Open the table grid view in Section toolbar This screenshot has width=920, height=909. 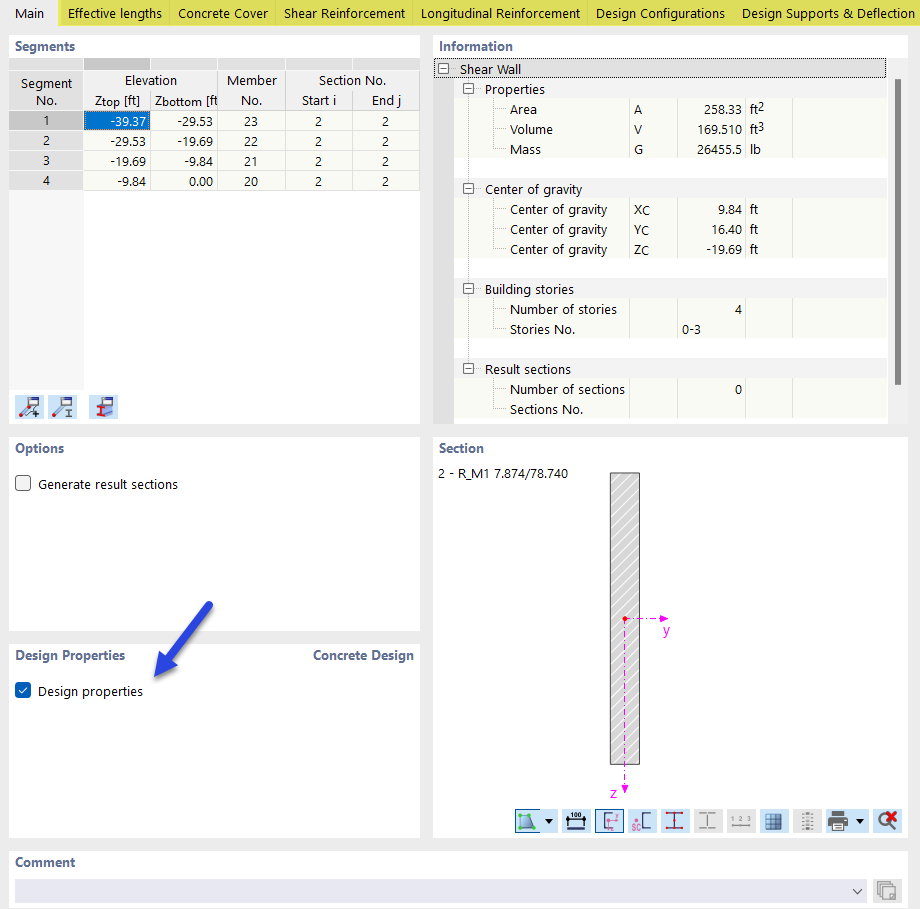774,821
